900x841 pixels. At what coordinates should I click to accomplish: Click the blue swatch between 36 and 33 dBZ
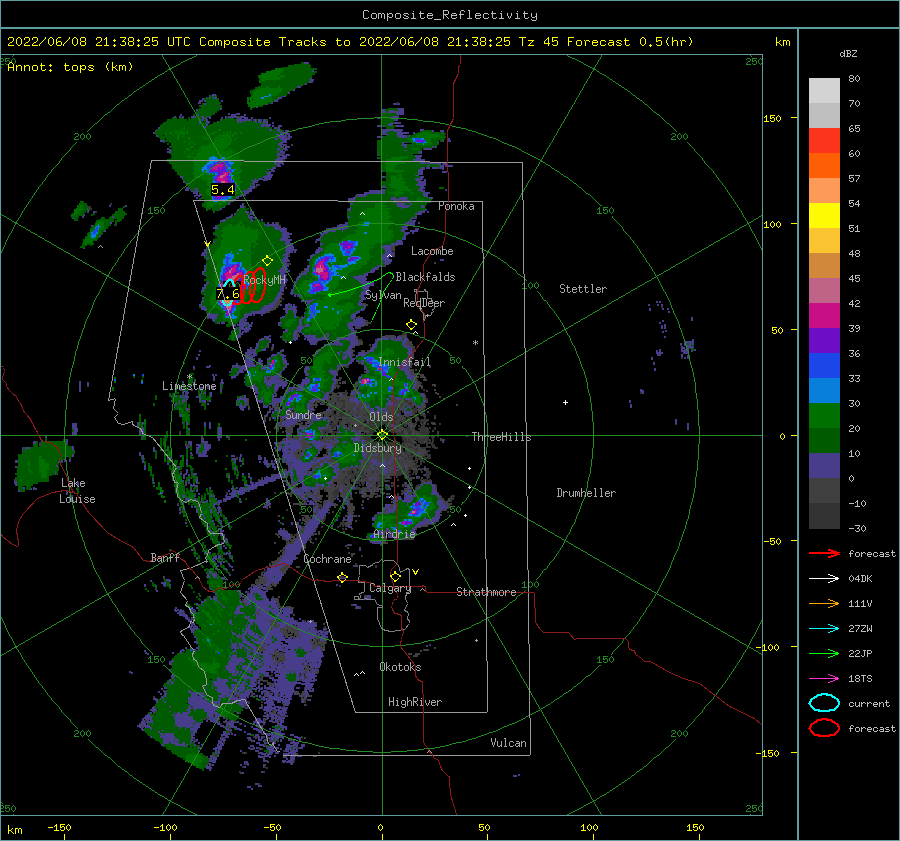pyautogui.click(x=824, y=366)
